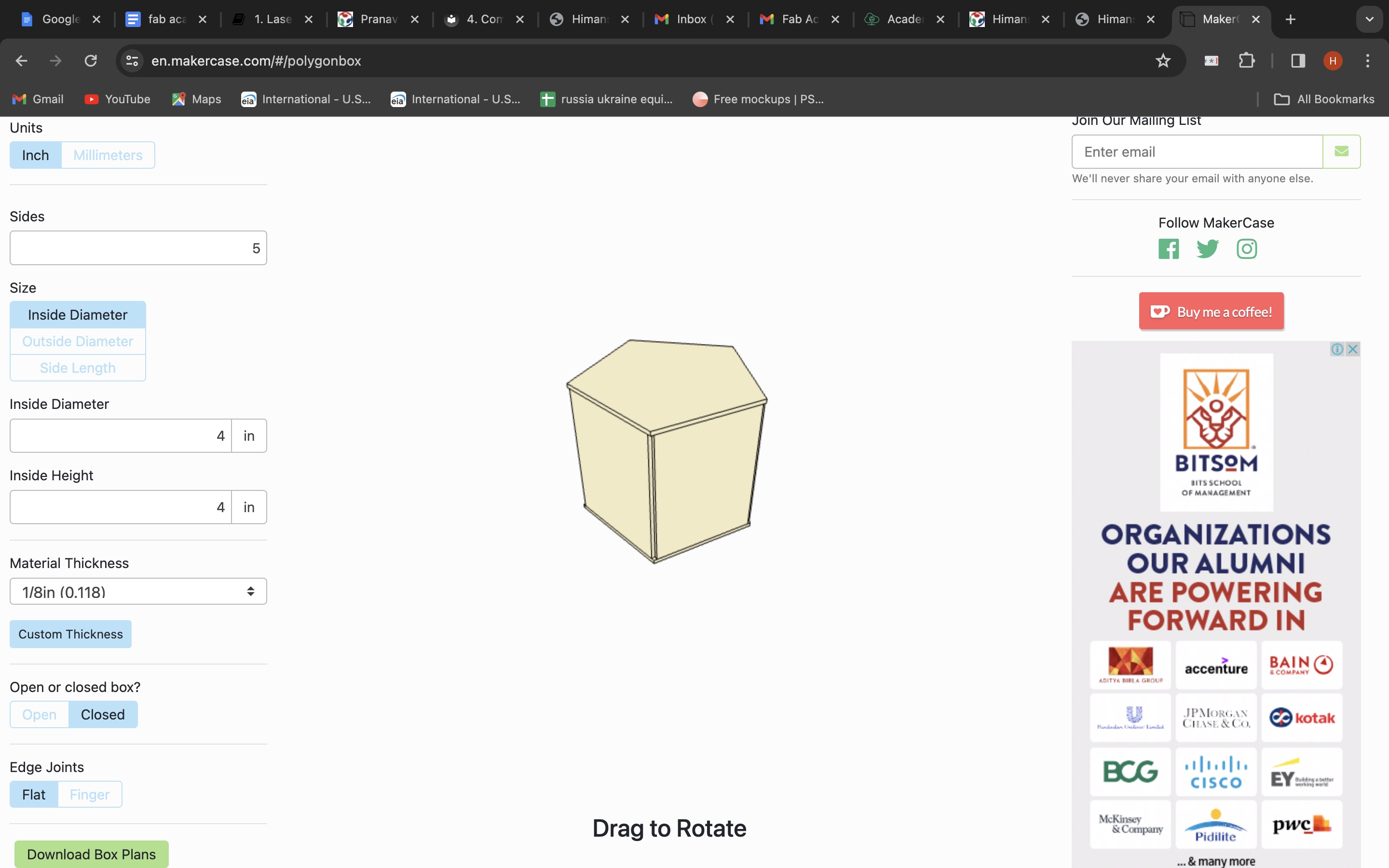
Task: Reload the page
Action: [91, 61]
